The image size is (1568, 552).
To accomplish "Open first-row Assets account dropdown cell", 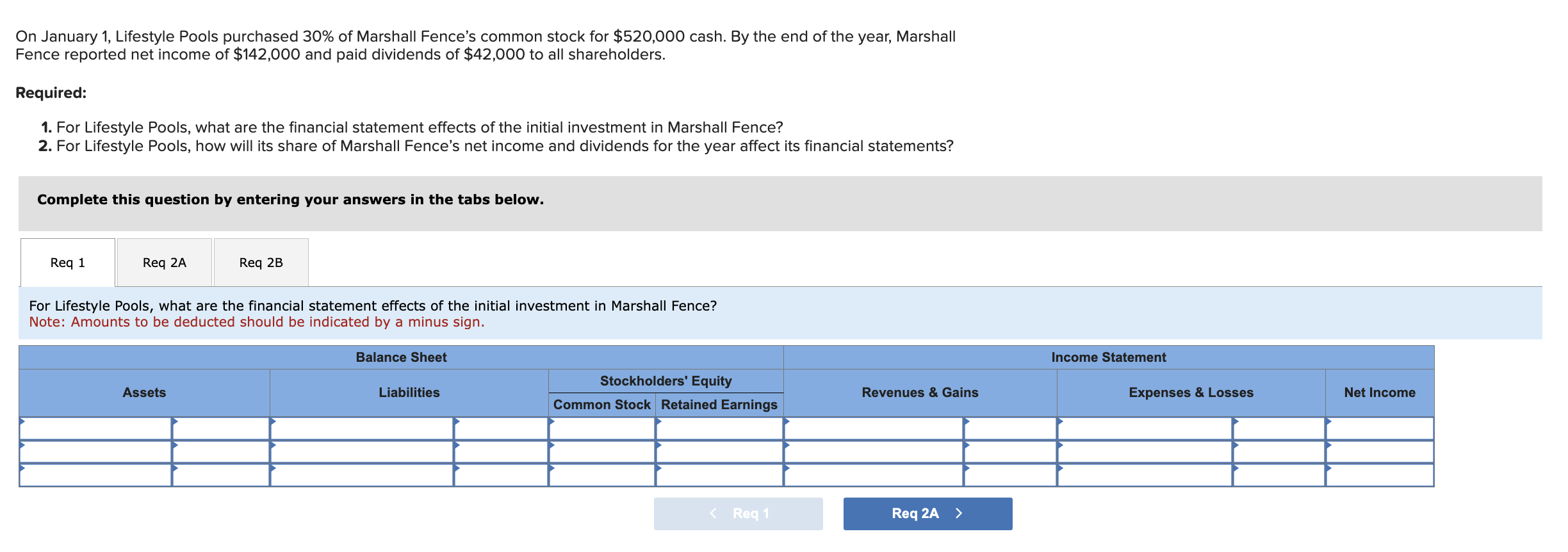I will click(95, 428).
